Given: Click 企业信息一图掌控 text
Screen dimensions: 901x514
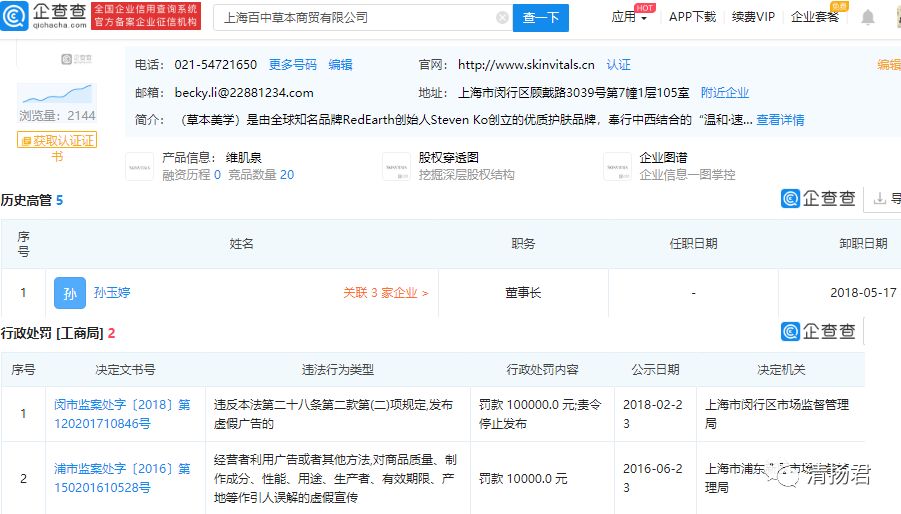Looking at the screenshot, I should coord(687,175).
